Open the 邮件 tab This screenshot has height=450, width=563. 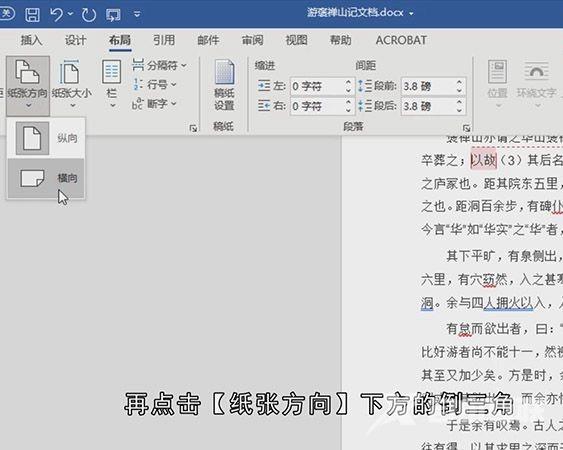[208, 40]
